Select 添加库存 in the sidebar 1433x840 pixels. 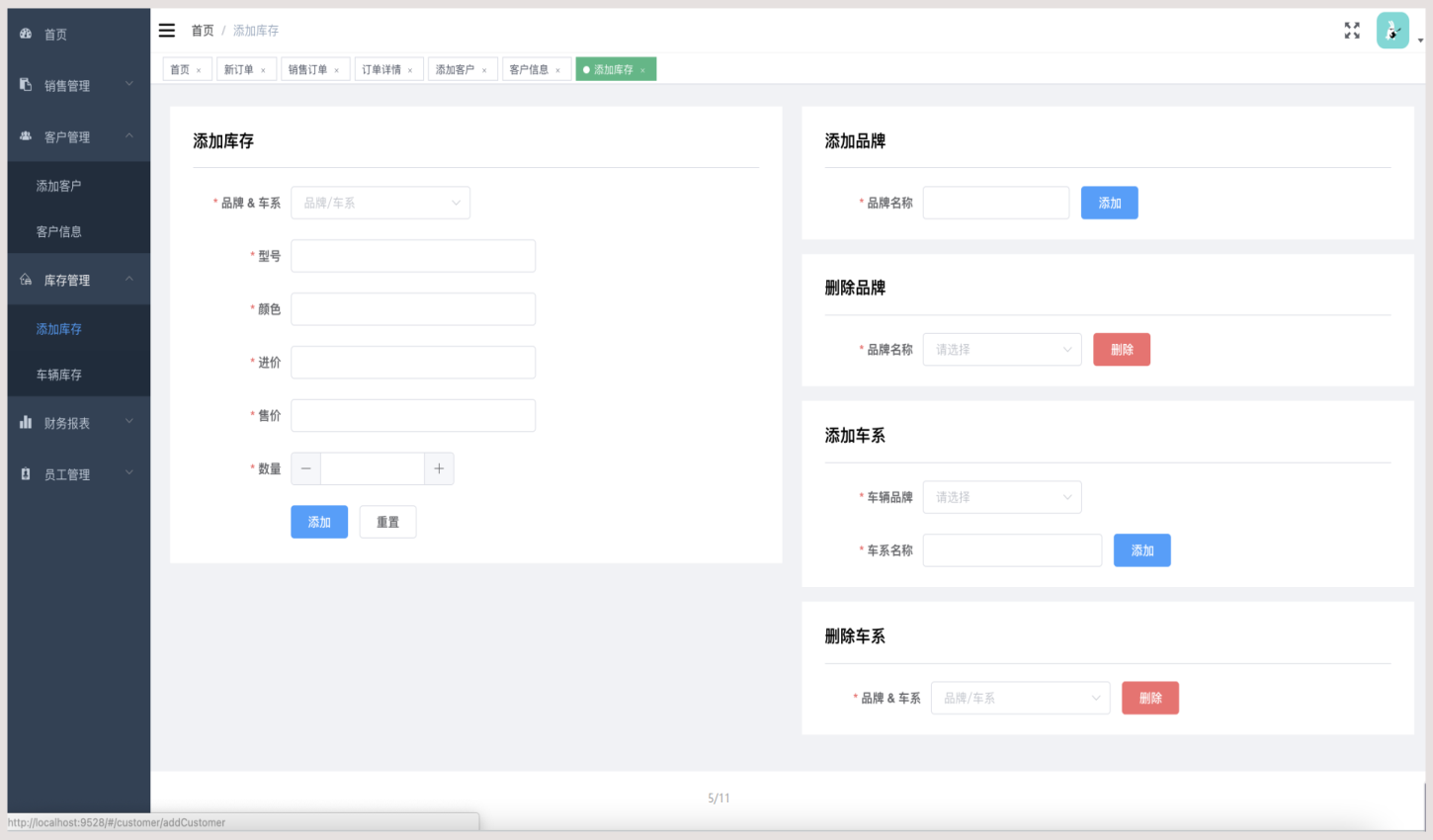coord(79,329)
